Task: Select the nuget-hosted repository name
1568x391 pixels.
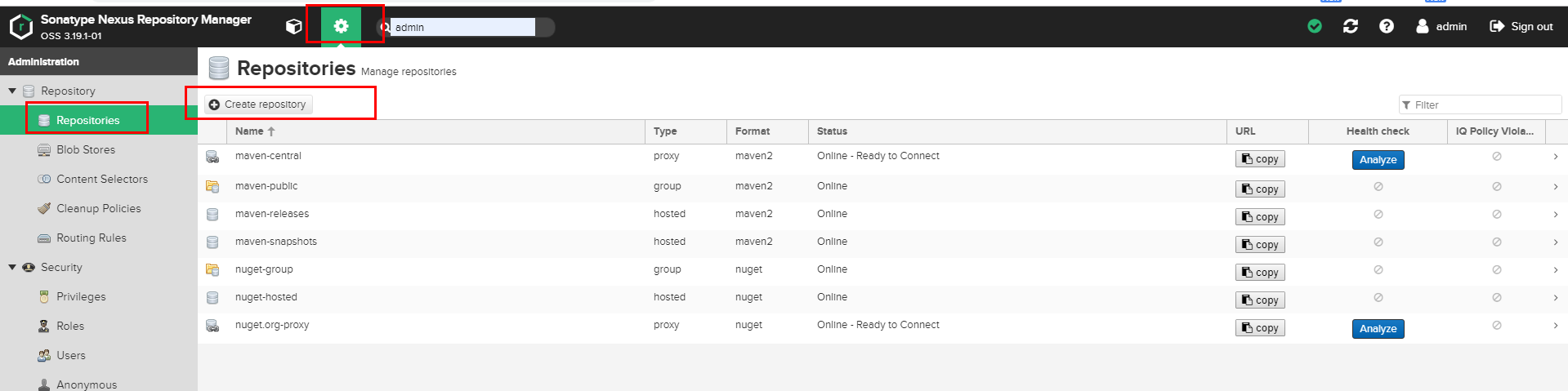Action: (x=266, y=297)
